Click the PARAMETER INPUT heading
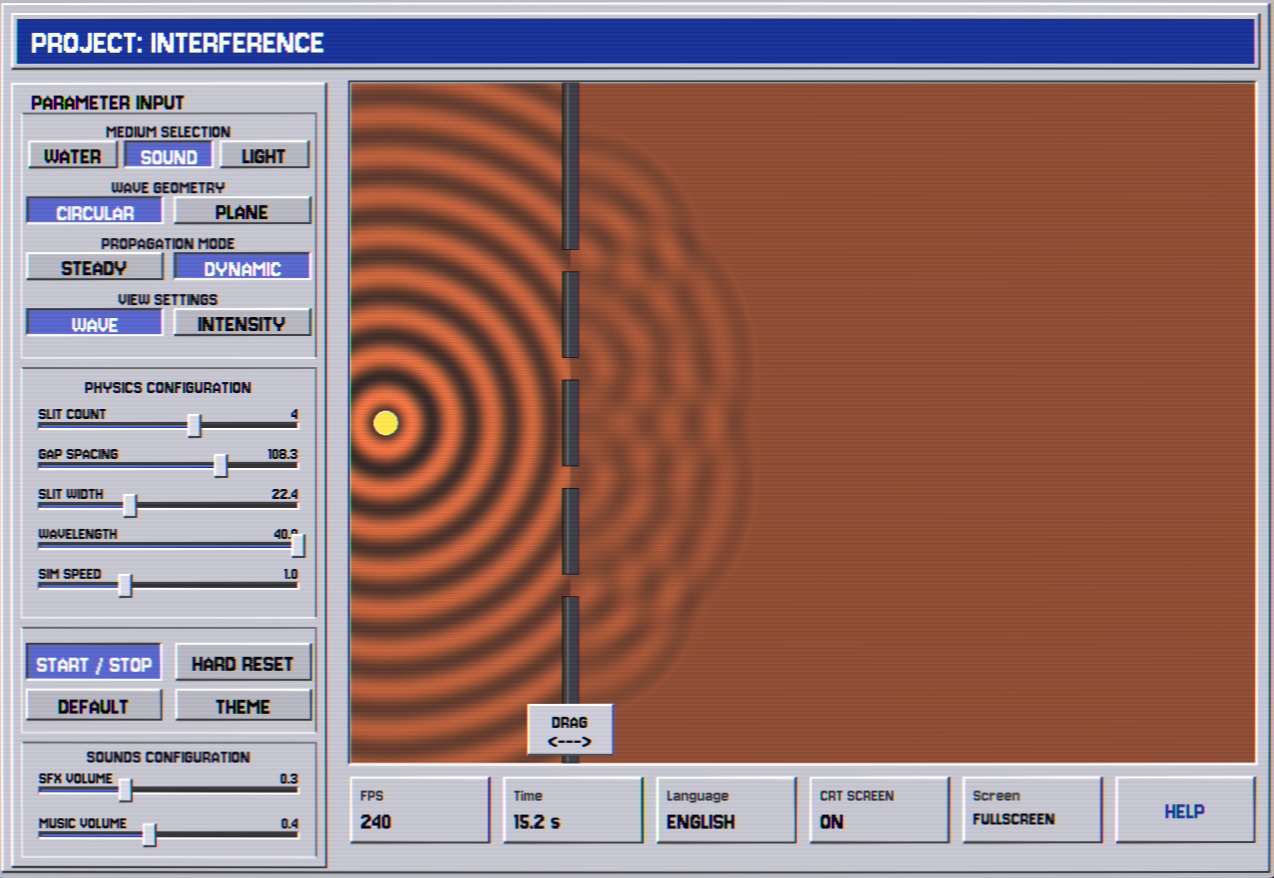The width and height of the screenshot is (1274, 878). point(108,103)
